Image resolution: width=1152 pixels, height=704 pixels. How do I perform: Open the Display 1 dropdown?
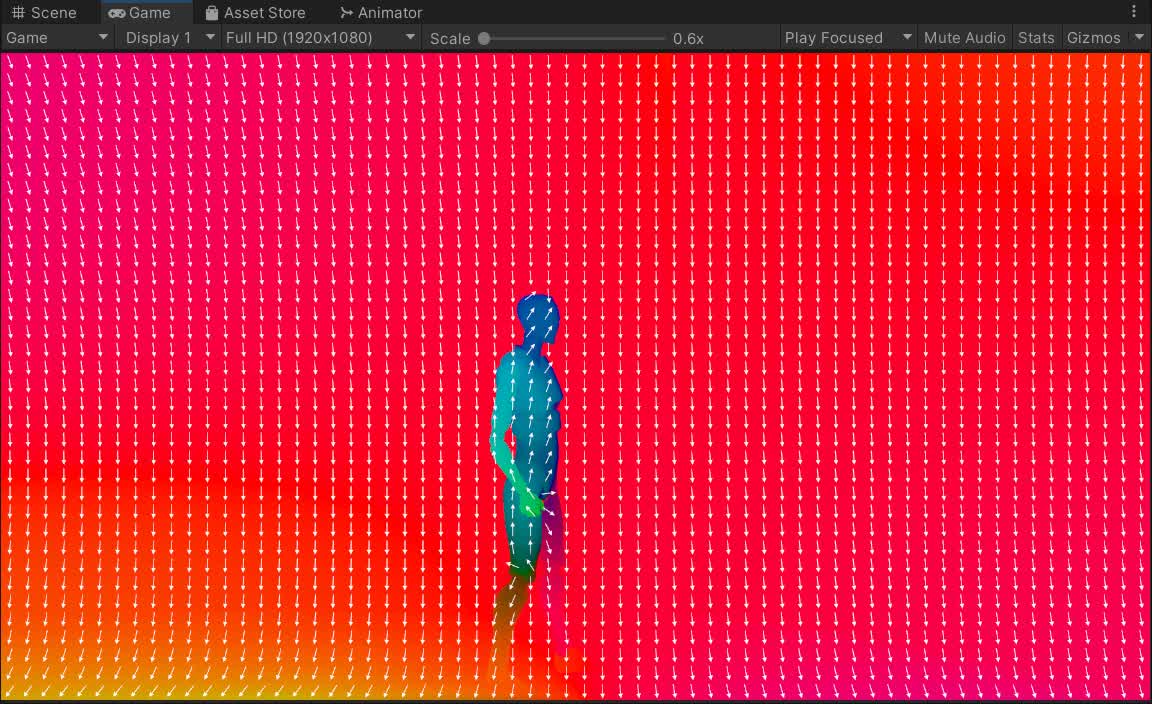point(170,37)
